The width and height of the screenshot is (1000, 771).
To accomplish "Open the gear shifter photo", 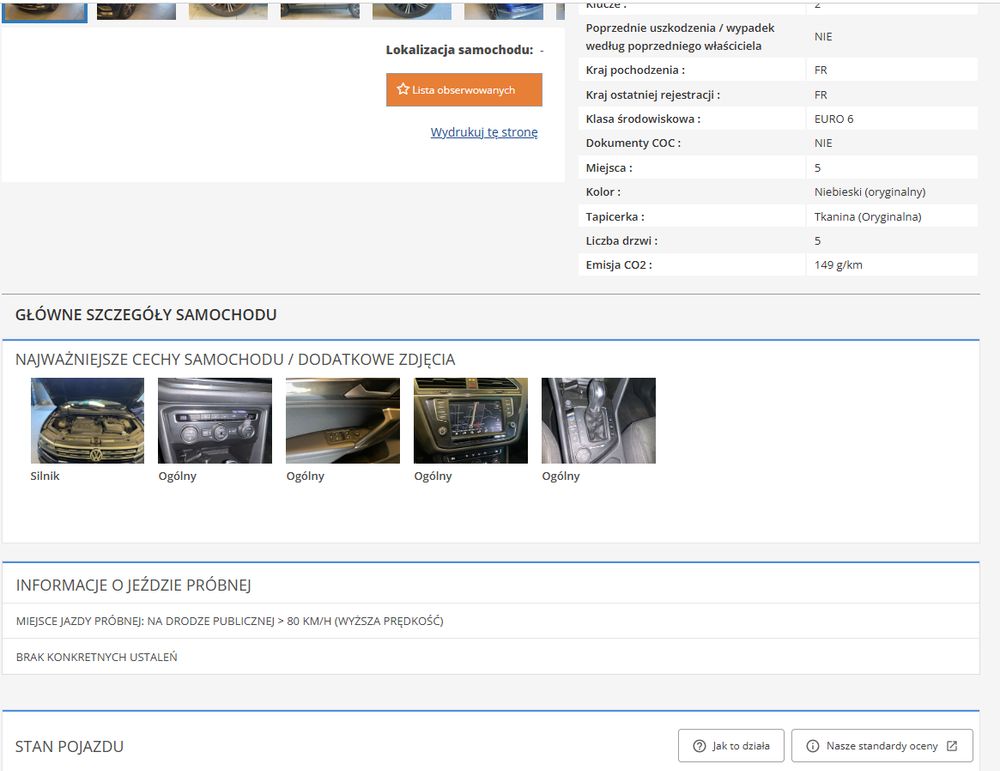I will coord(598,420).
